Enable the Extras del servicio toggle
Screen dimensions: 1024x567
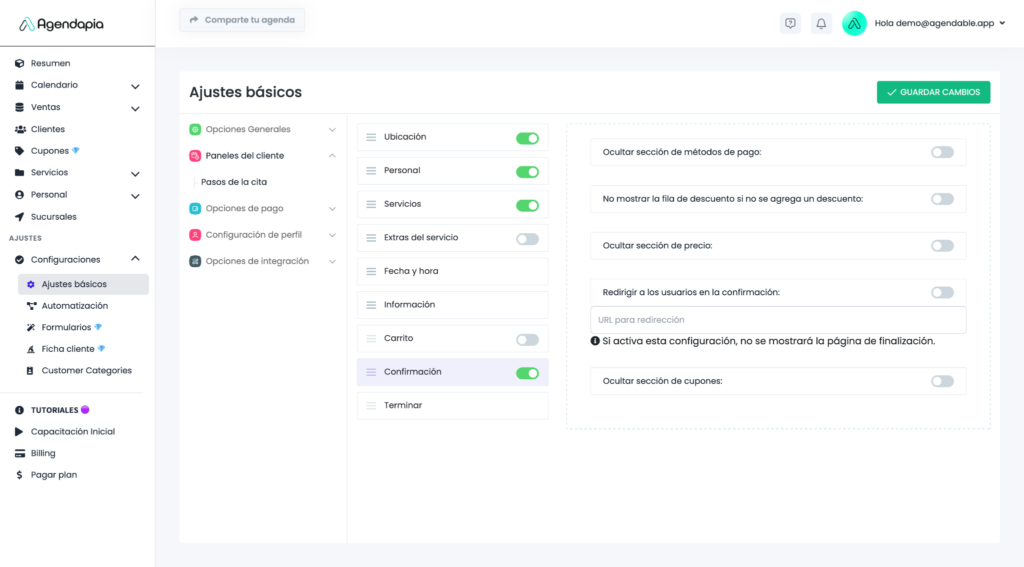[x=527, y=239]
